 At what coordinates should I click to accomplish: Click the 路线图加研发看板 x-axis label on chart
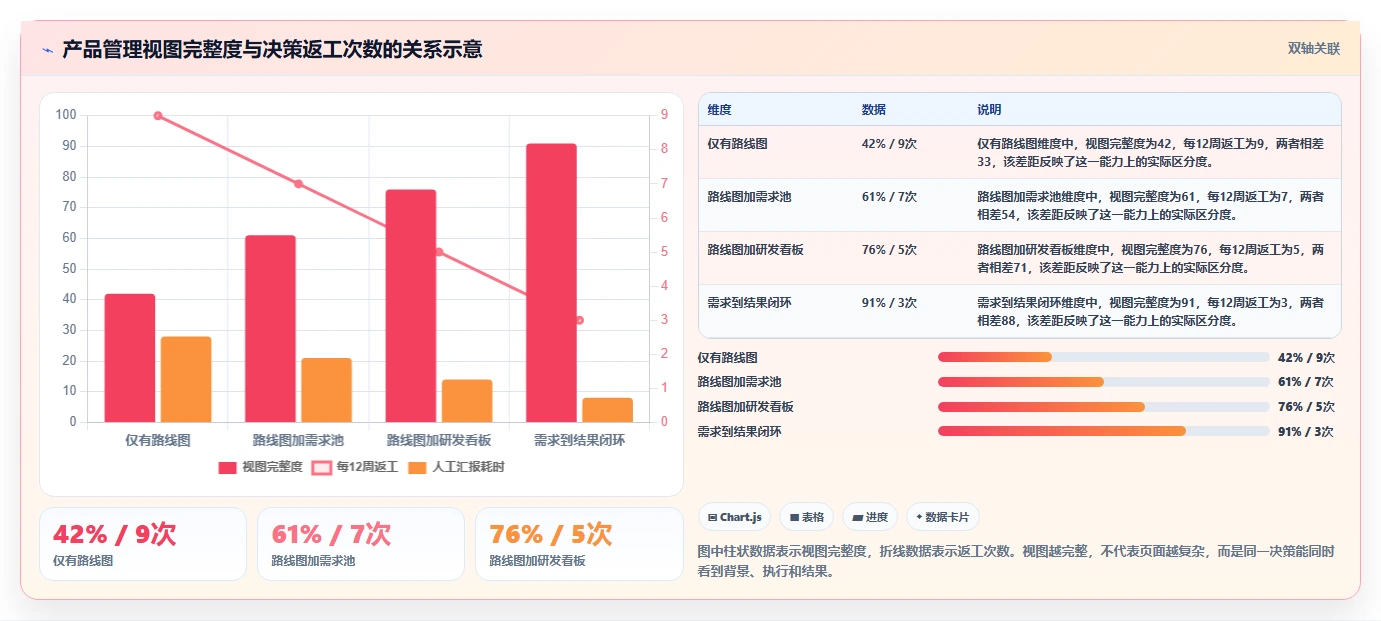439,440
